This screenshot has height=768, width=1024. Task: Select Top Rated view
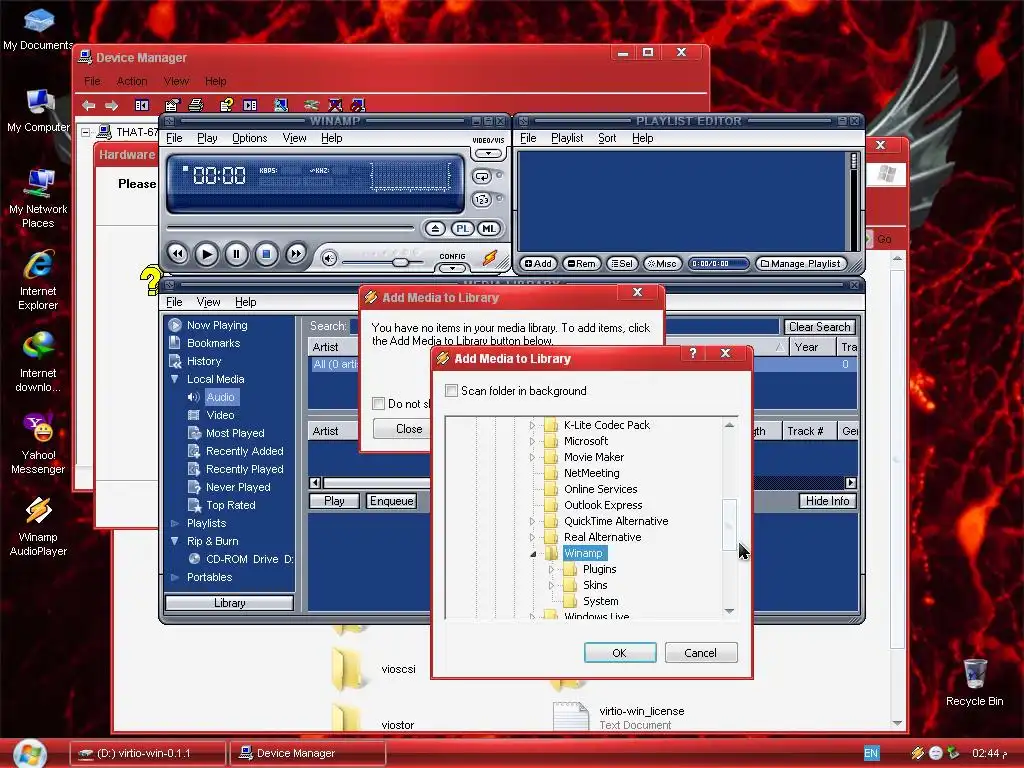pos(231,505)
